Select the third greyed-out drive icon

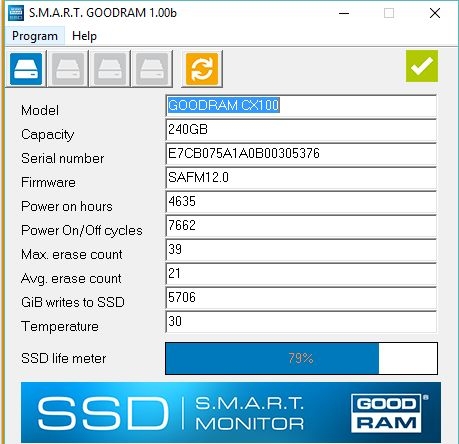(110, 69)
